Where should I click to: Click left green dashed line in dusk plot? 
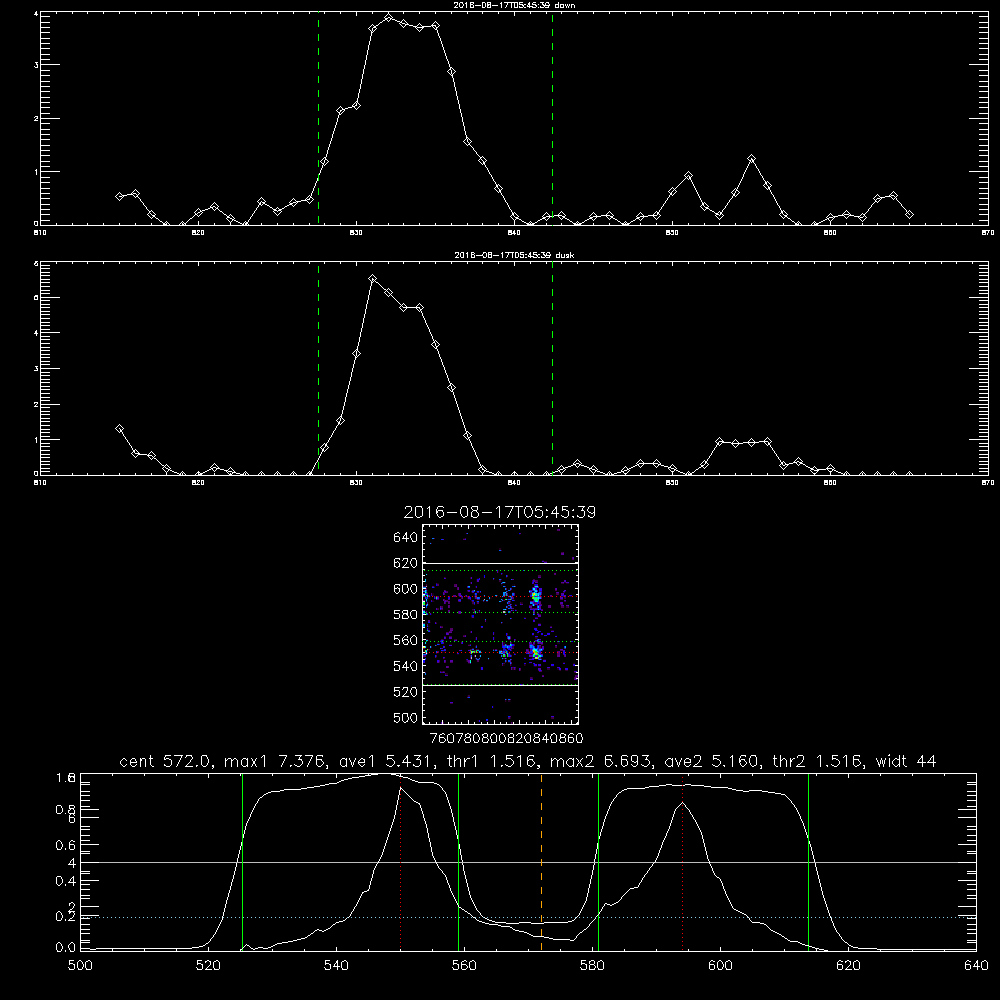point(318,368)
